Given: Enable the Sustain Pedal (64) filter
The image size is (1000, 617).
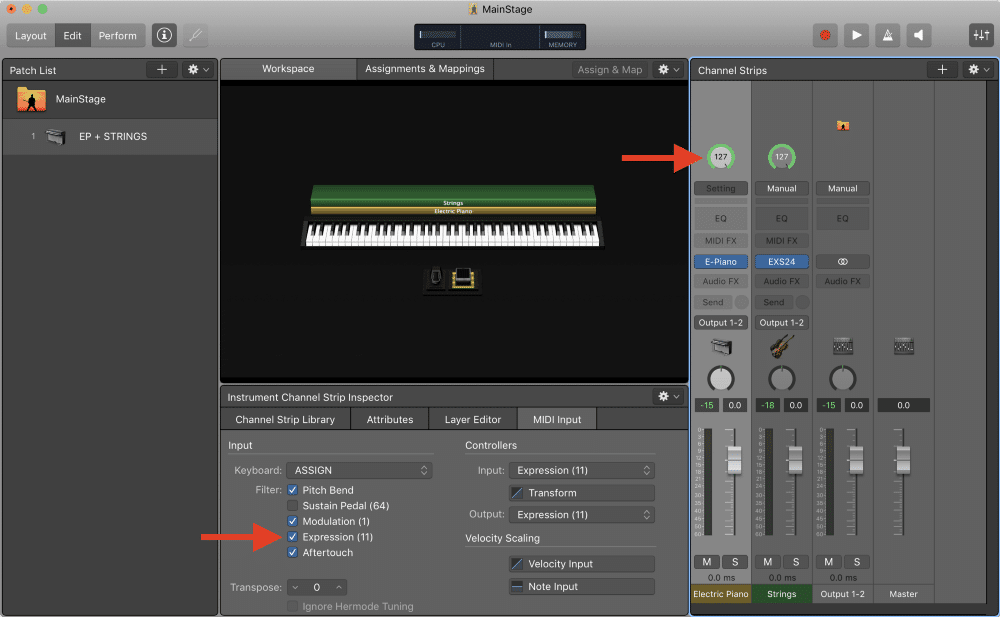Looking at the screenshot, I should coord(293,505).
